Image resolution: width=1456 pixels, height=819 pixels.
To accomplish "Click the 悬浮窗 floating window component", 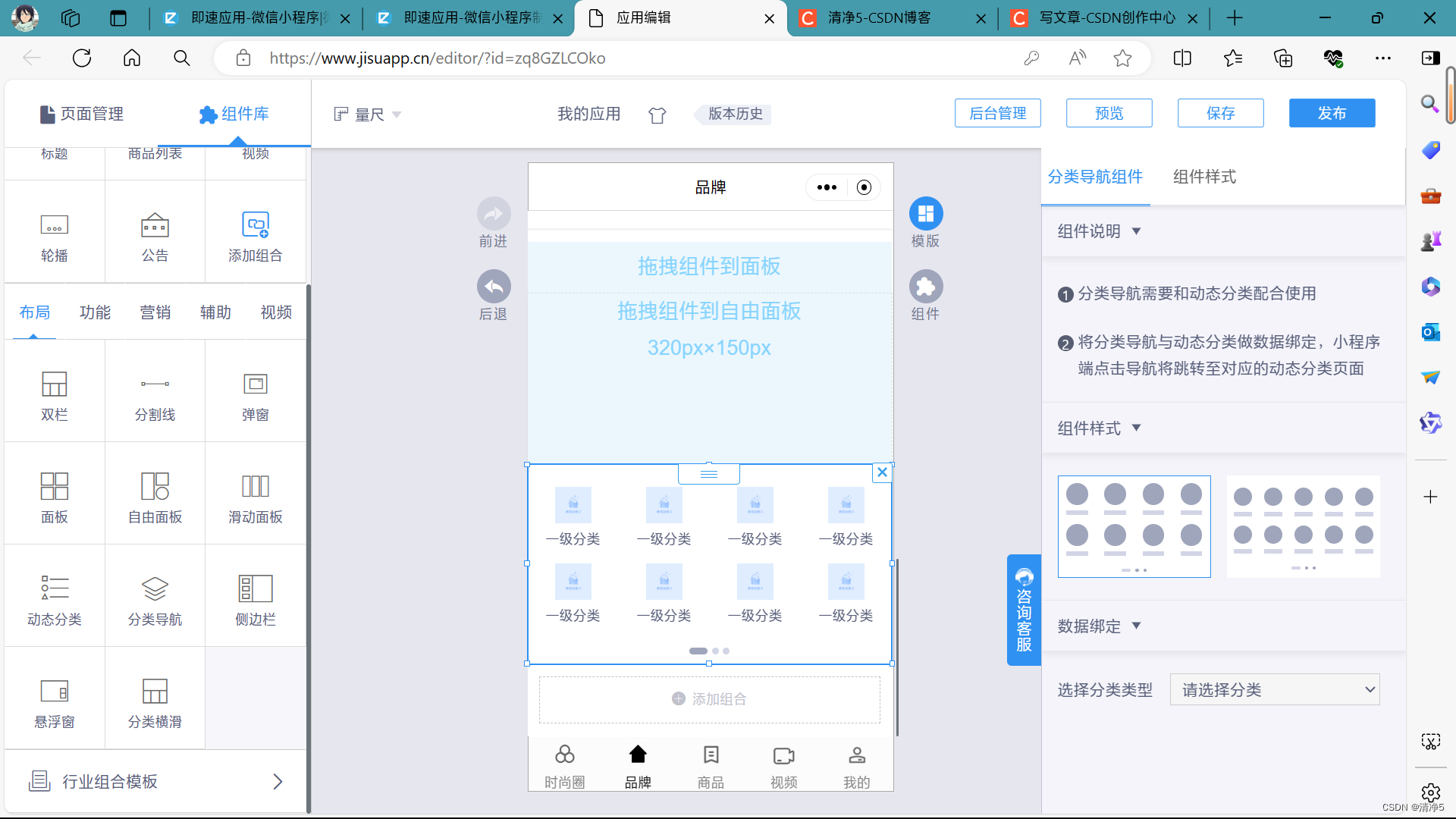I will click(x=54, y=701).
